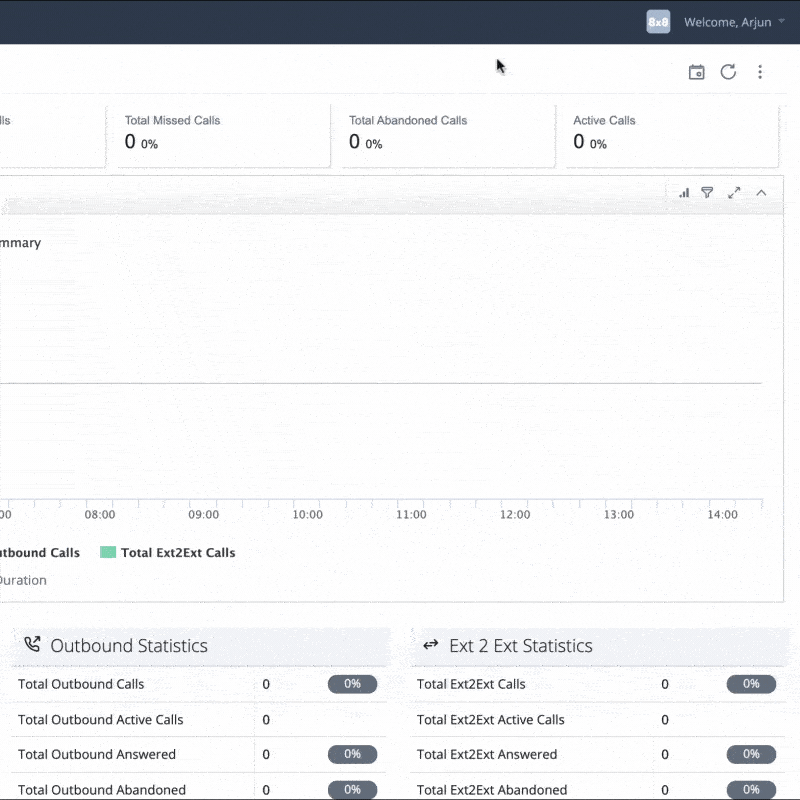
Task: Click the Total Ext2Ext Abandoned row label
Action: point(492,789)
